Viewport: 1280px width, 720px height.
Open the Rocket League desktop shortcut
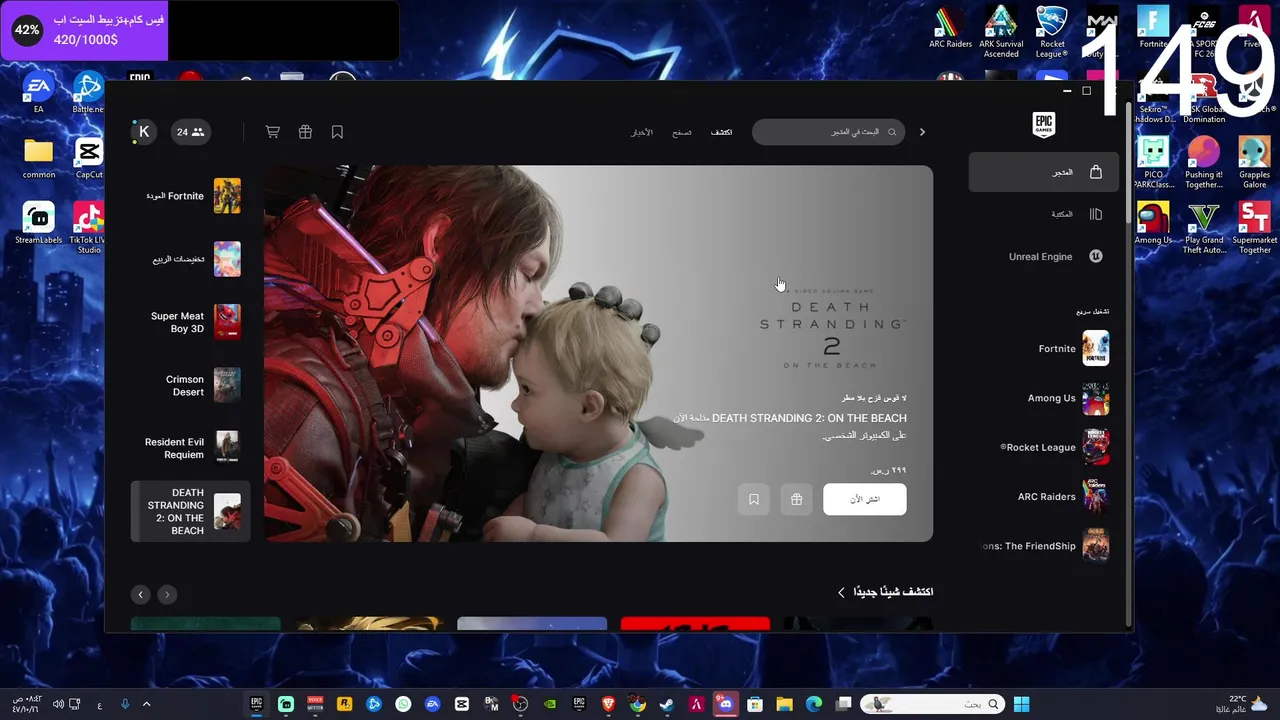click(1052, 32)
